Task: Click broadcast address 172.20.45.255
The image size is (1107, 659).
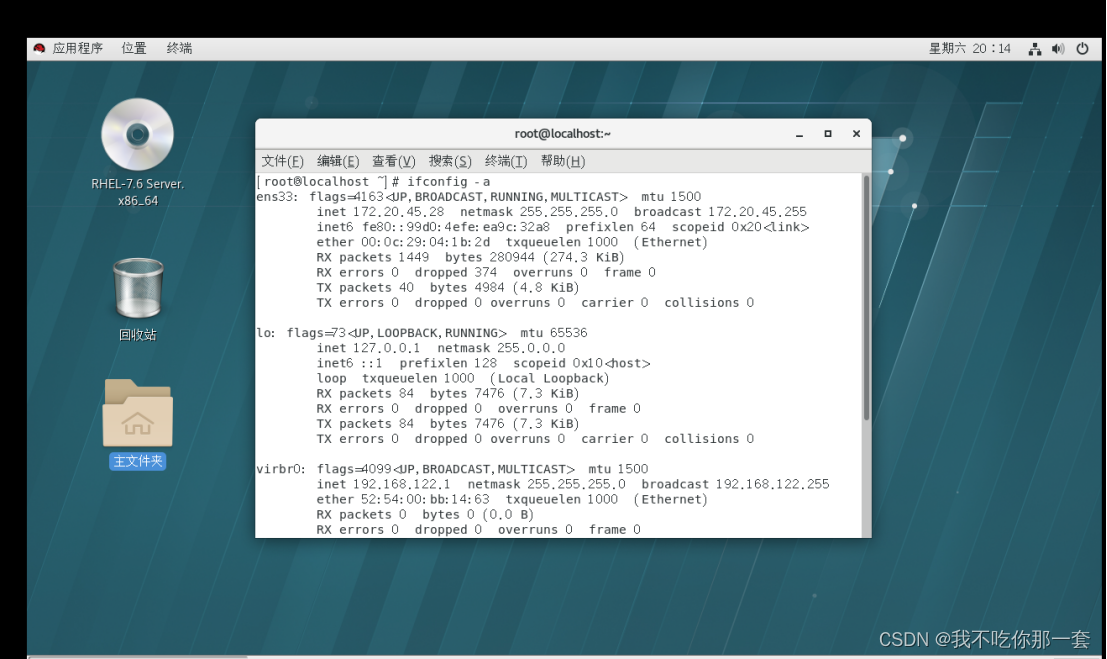Action: coord(758,212)
